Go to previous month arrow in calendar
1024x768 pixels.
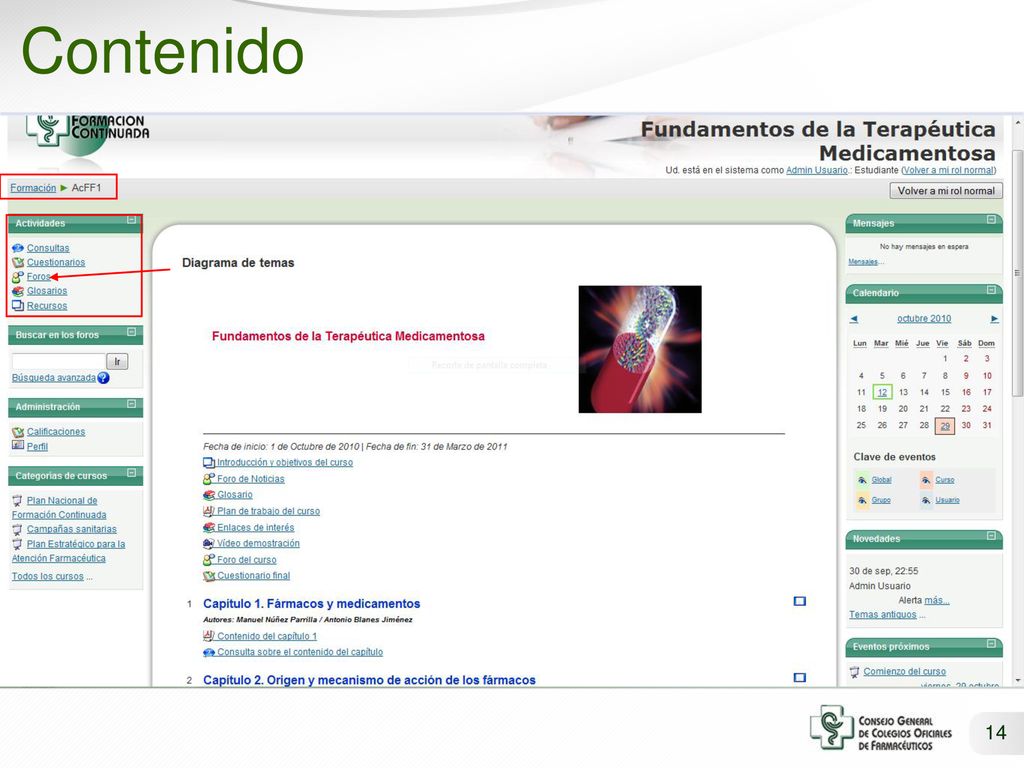point(854,319)
